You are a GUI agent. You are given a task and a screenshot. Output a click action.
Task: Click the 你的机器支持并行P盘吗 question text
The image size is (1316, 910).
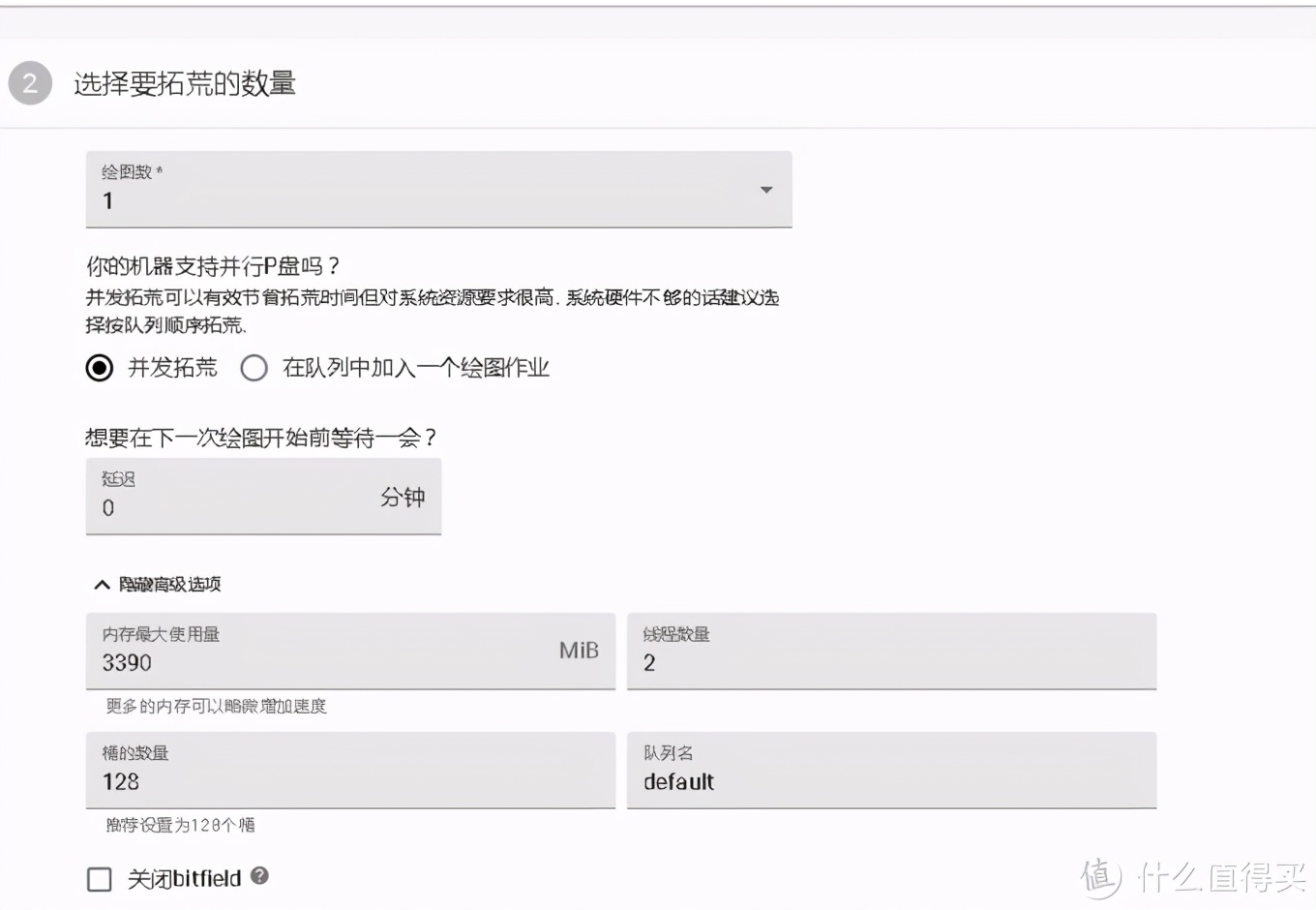(x=214, y=265)
